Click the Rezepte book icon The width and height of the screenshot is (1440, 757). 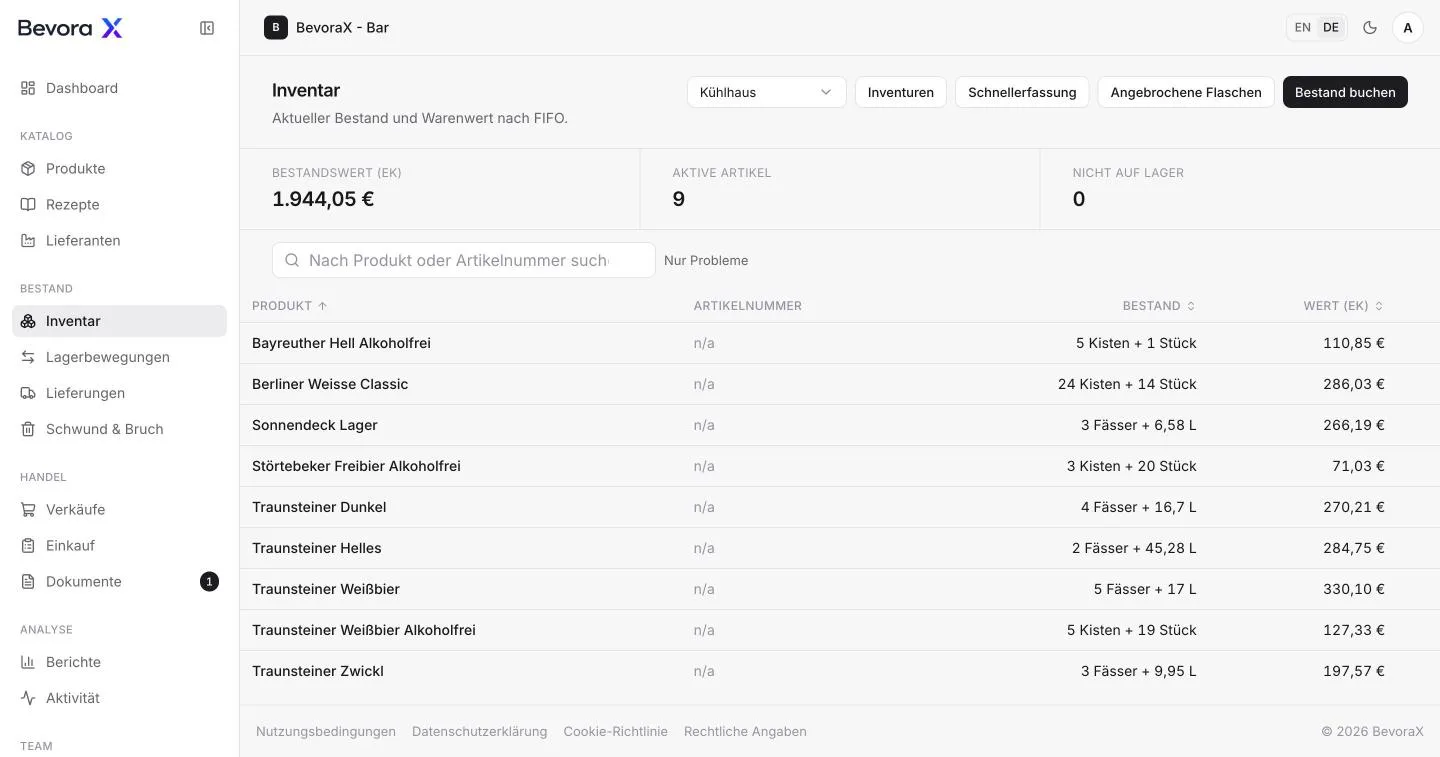[x=28, y=204]
